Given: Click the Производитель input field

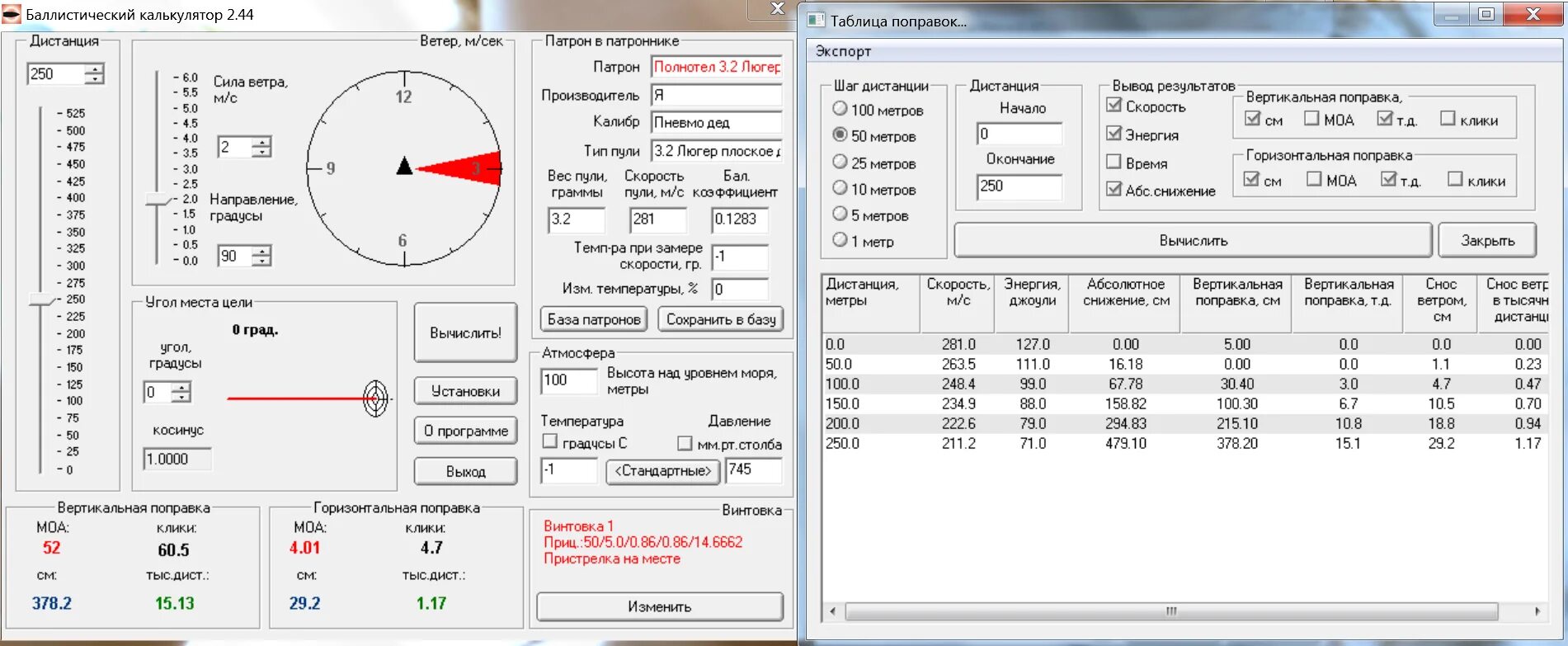Looking at the screenshot, I should (x=717, y=95).
